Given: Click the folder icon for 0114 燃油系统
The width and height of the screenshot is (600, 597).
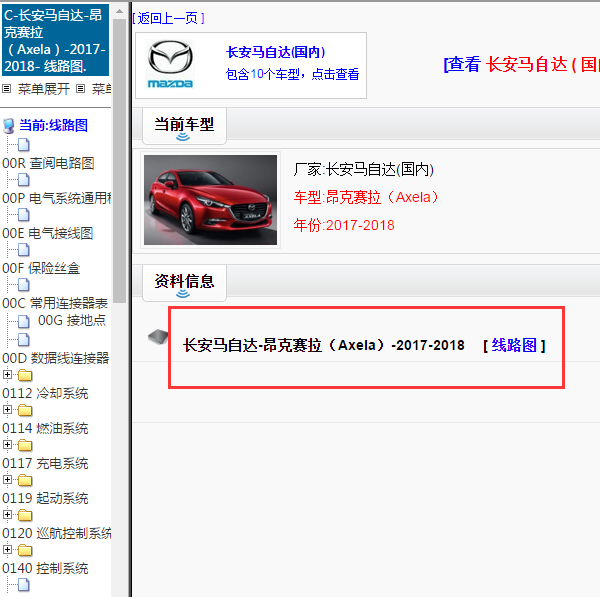Looking at the screenshot, I should tap(25, 411).
